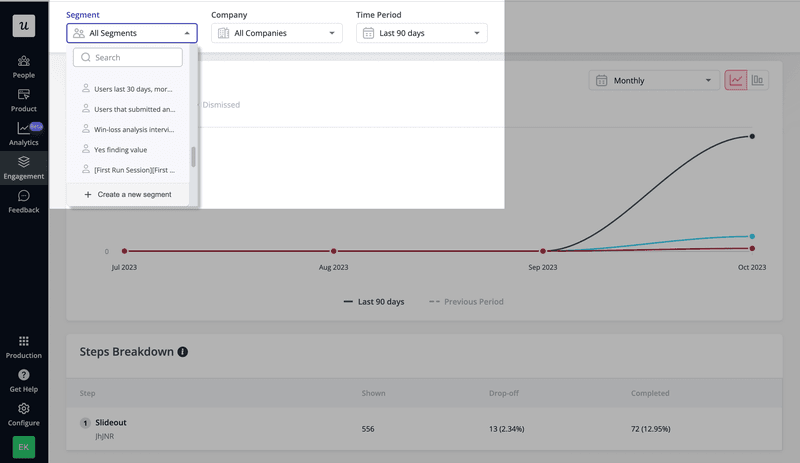Switch the Production environment

(23, 347)
